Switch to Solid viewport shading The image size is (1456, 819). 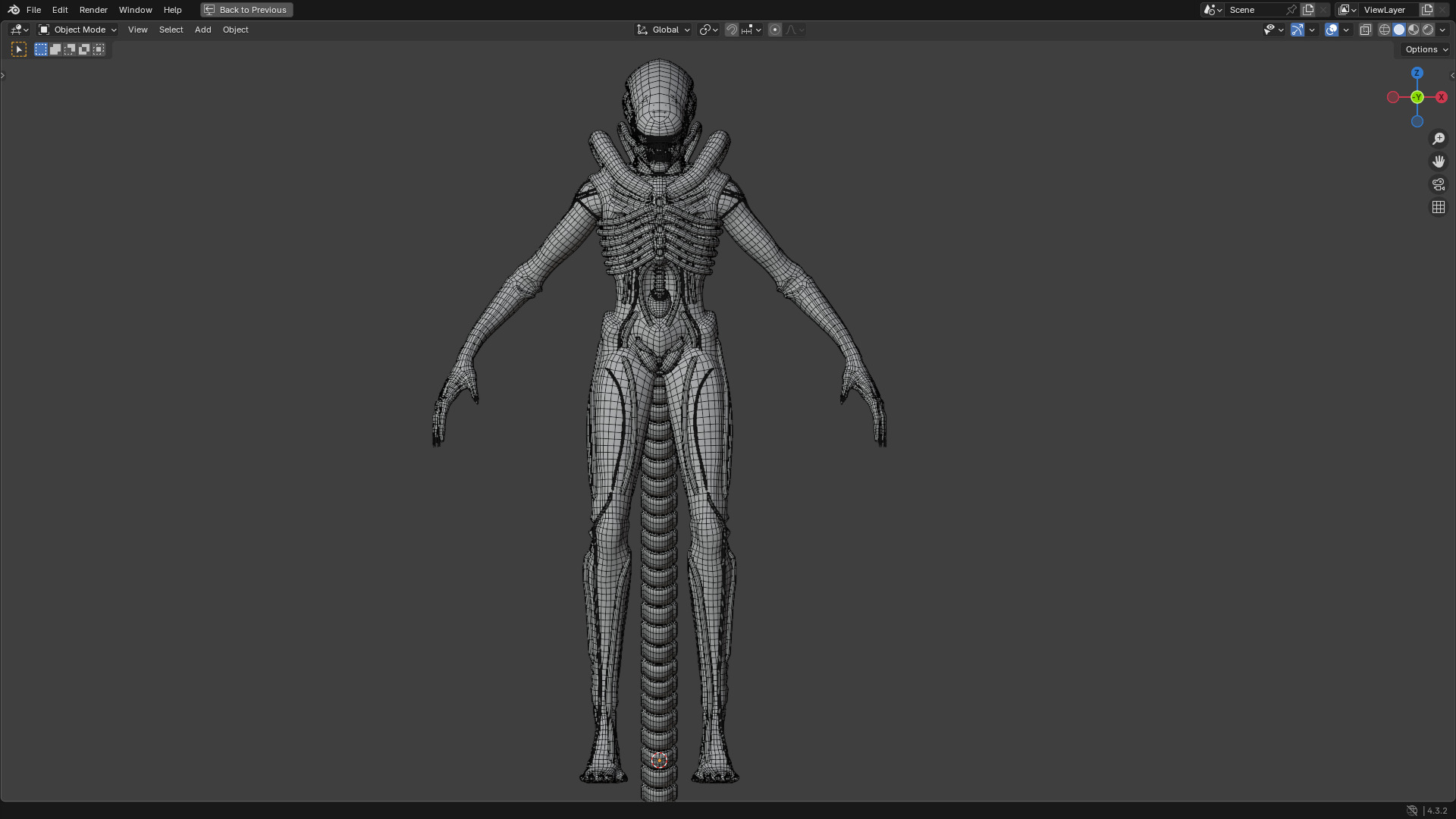1399,30
